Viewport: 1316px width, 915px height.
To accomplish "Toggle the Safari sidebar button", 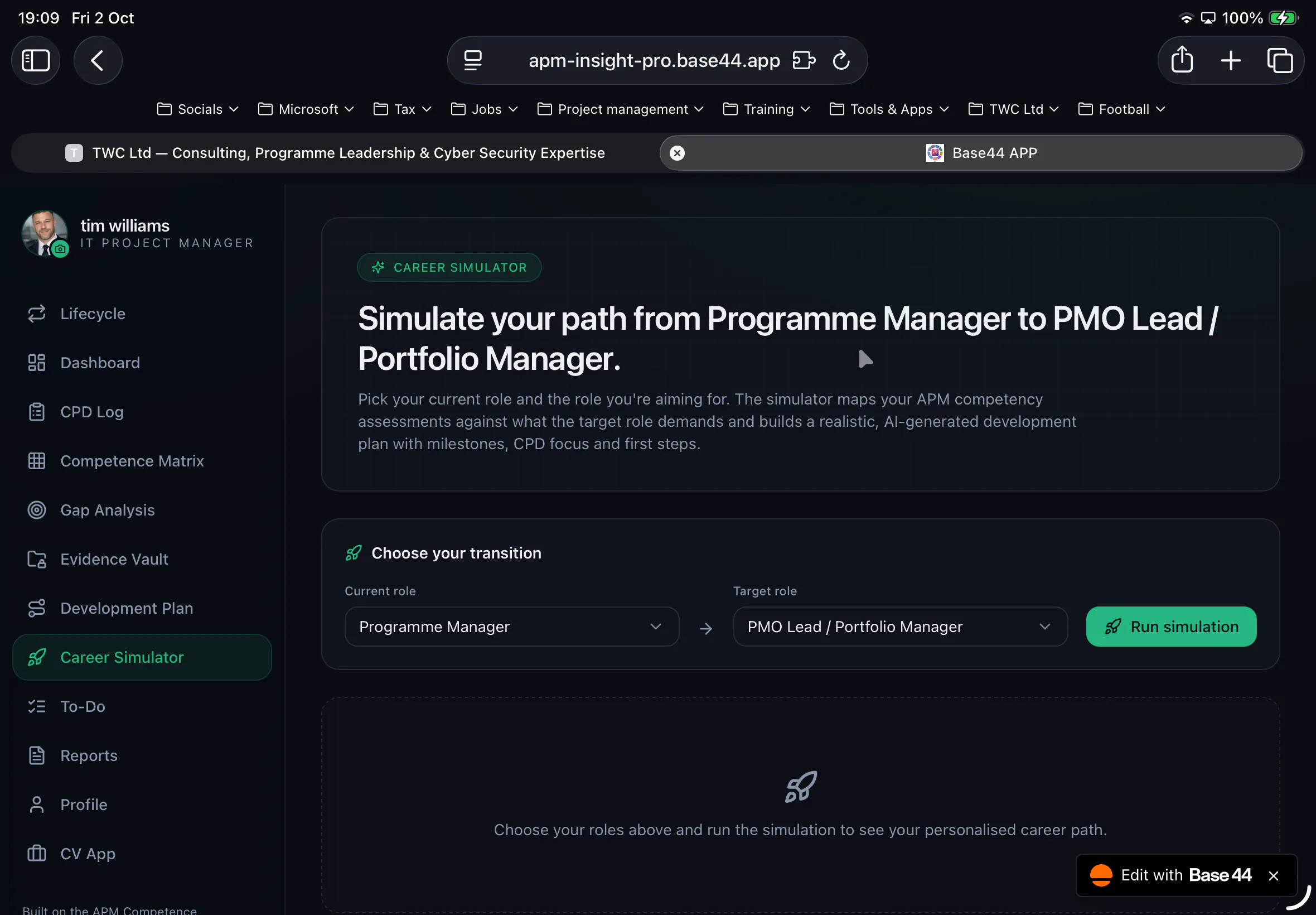I will (36, 60).
